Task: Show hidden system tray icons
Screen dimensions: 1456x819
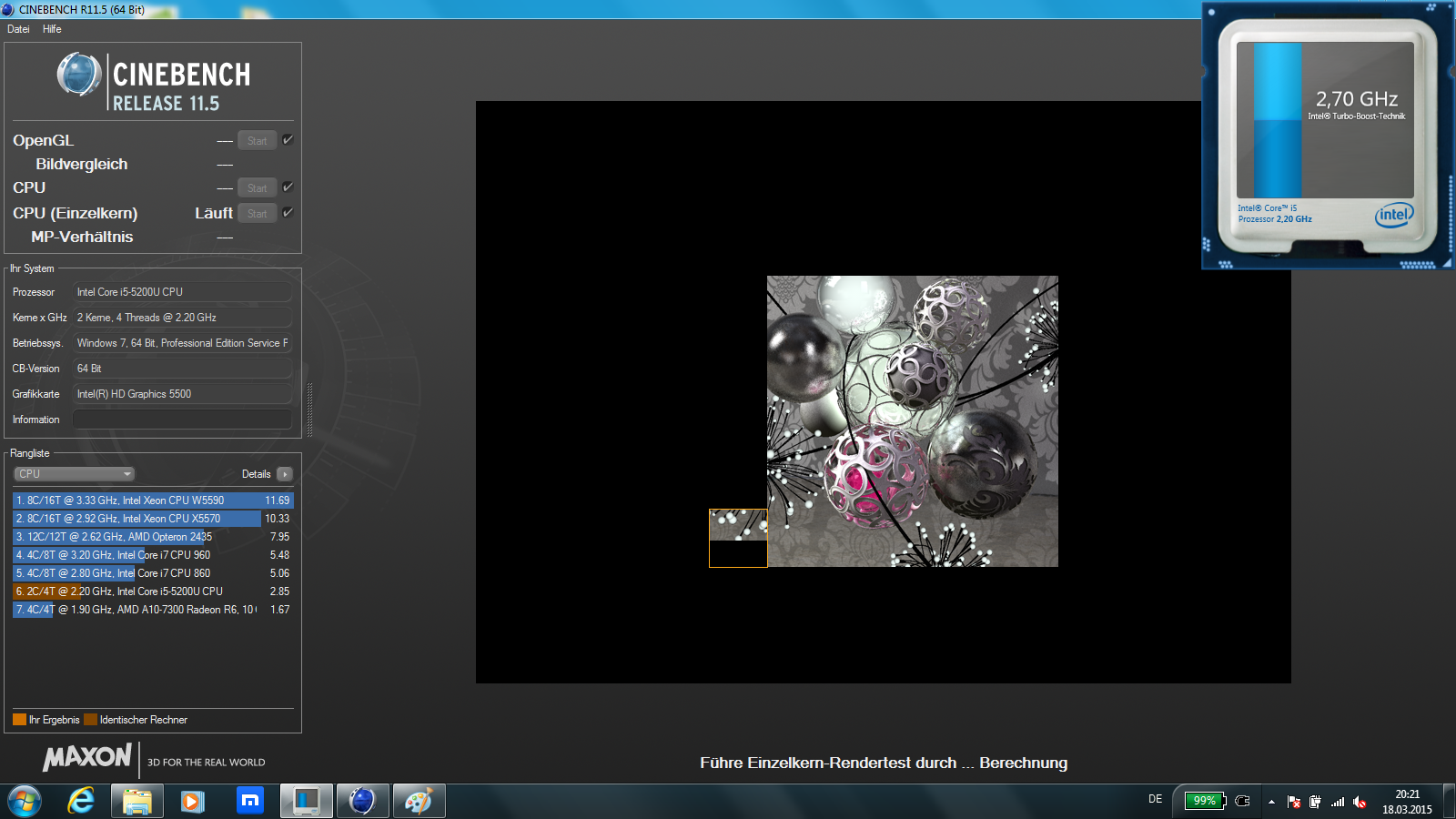Action: (x=1271, y=802)
